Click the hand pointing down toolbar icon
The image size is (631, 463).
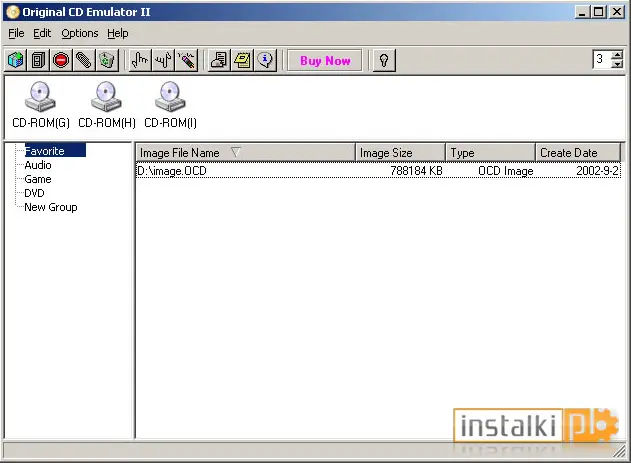click(163, 61)
